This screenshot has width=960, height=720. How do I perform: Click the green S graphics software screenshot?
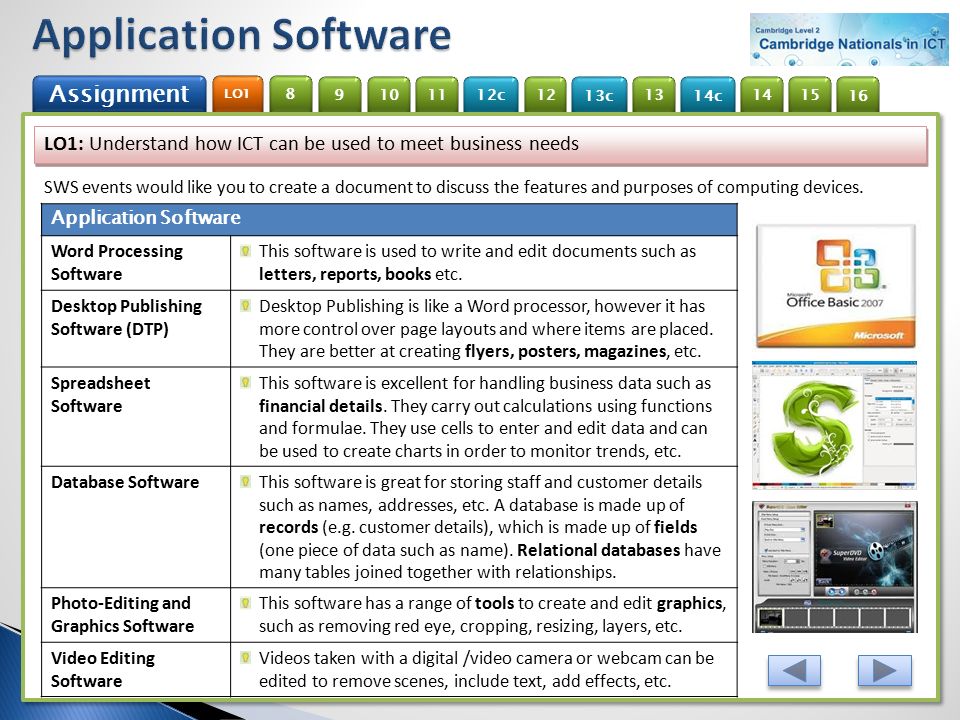point(834,425)
